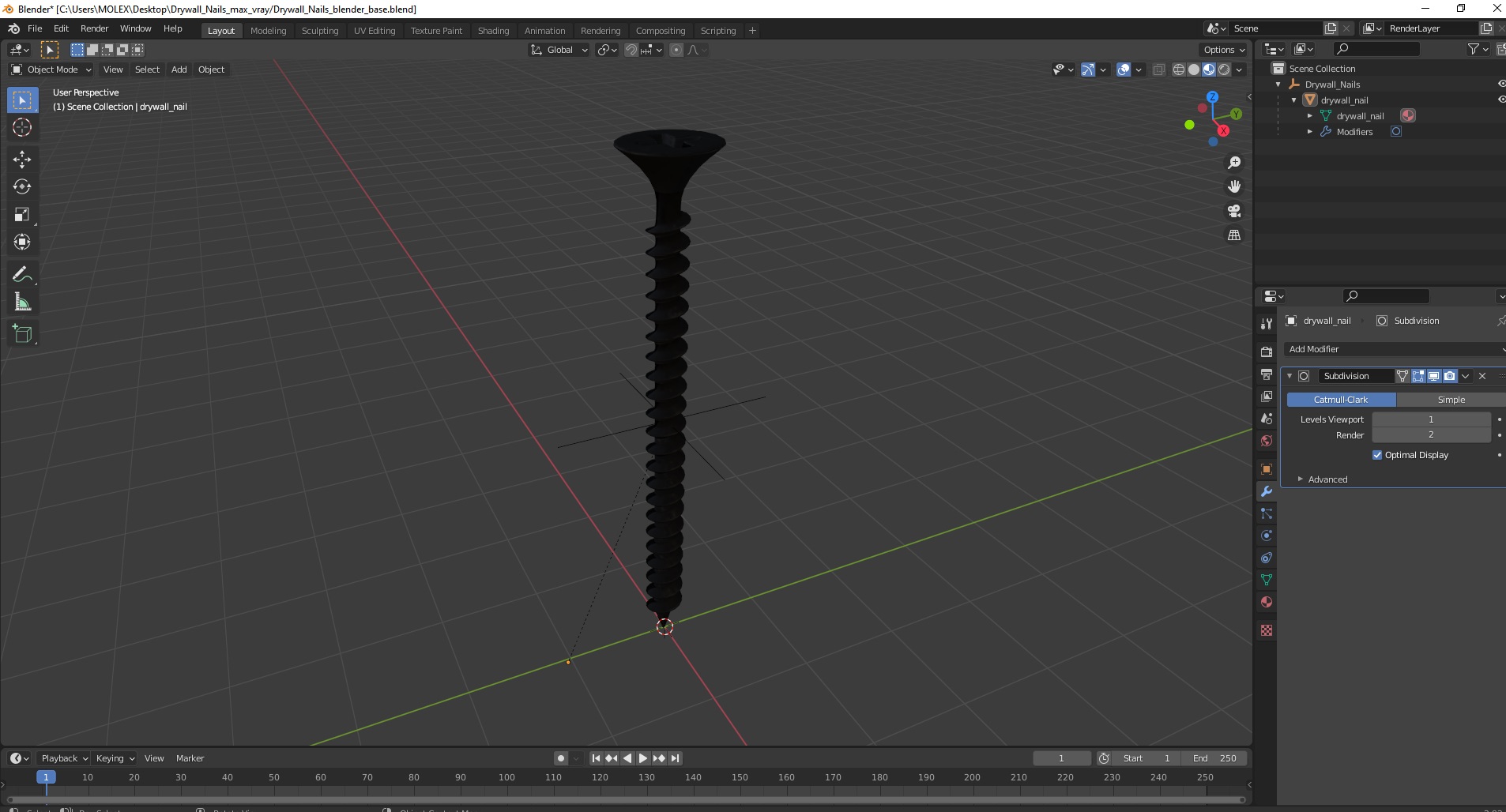Screen dimensions: 1506x812
Task: Switch to the Modeling workspace tab
Action: coord(268,31)
